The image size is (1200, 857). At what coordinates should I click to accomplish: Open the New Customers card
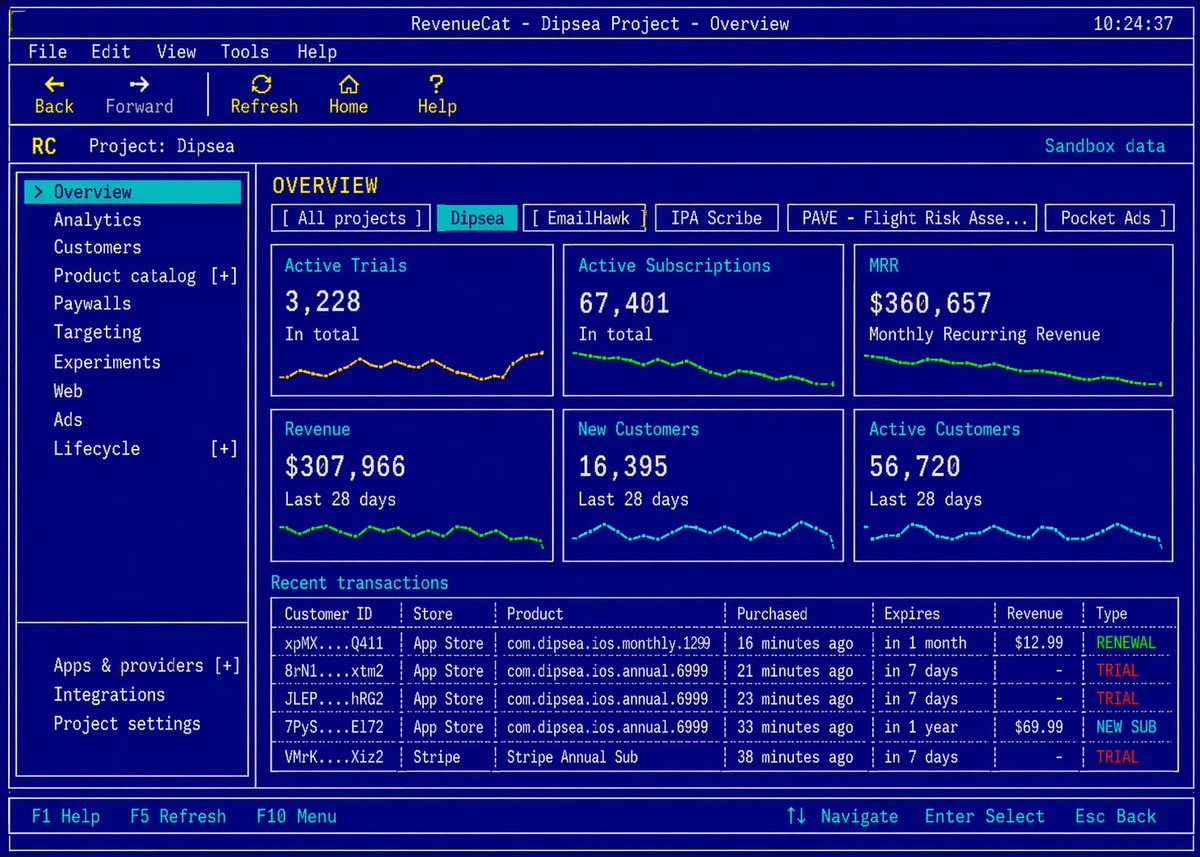point(704,485)
